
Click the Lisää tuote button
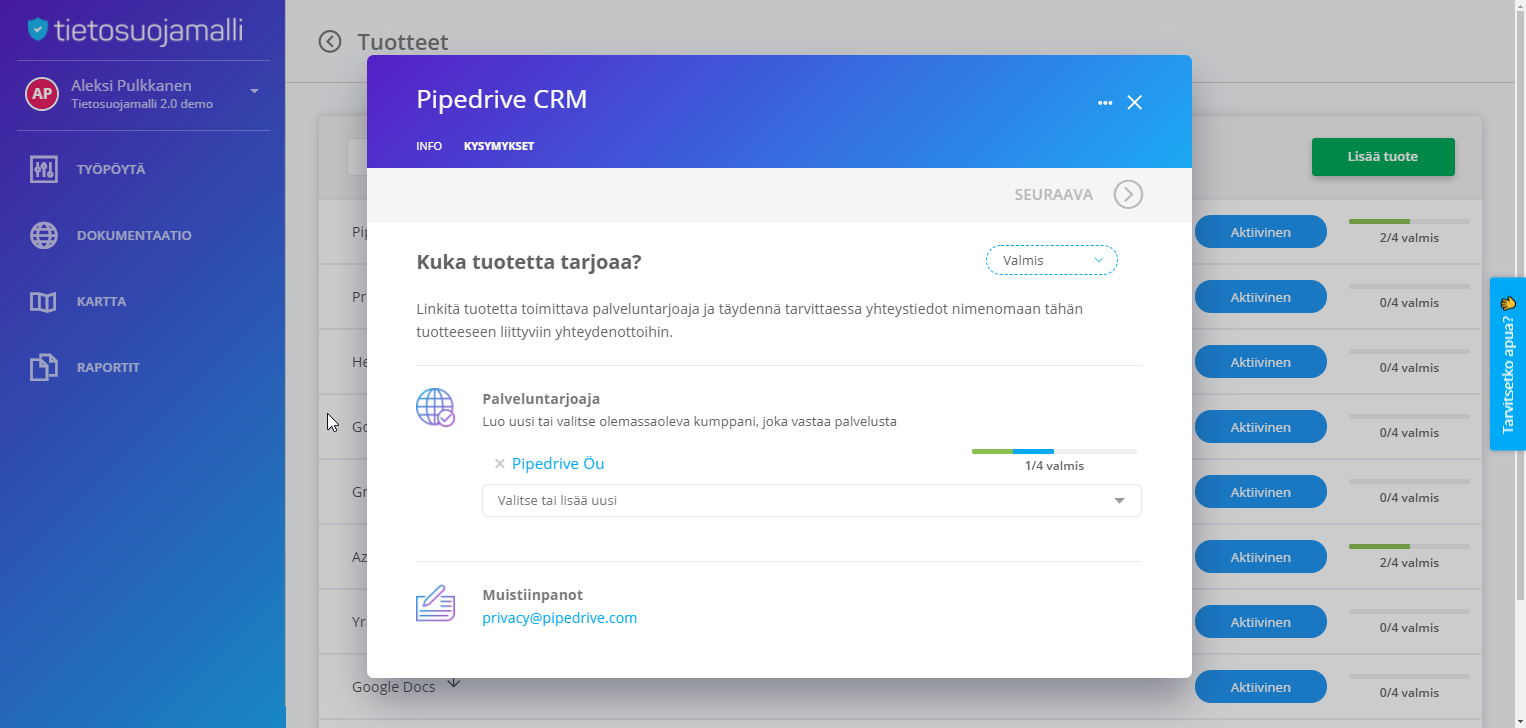coord(1383,157)
